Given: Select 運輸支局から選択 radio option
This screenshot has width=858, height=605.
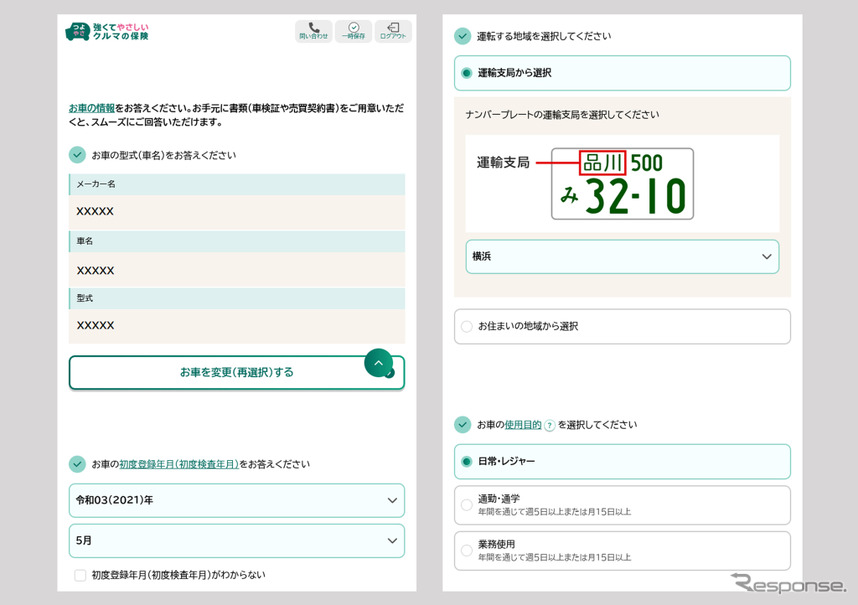Looking at the screenshot, I should tap(622, 73).
